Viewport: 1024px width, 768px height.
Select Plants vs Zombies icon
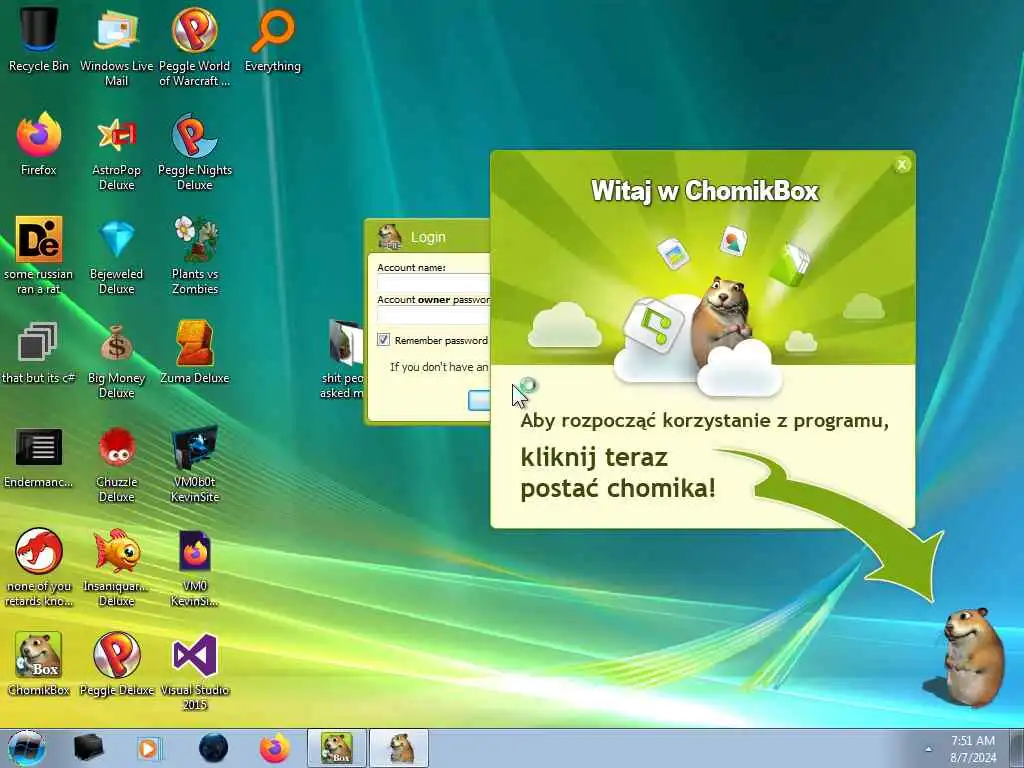pyautogui.click(x=195, y=255)
